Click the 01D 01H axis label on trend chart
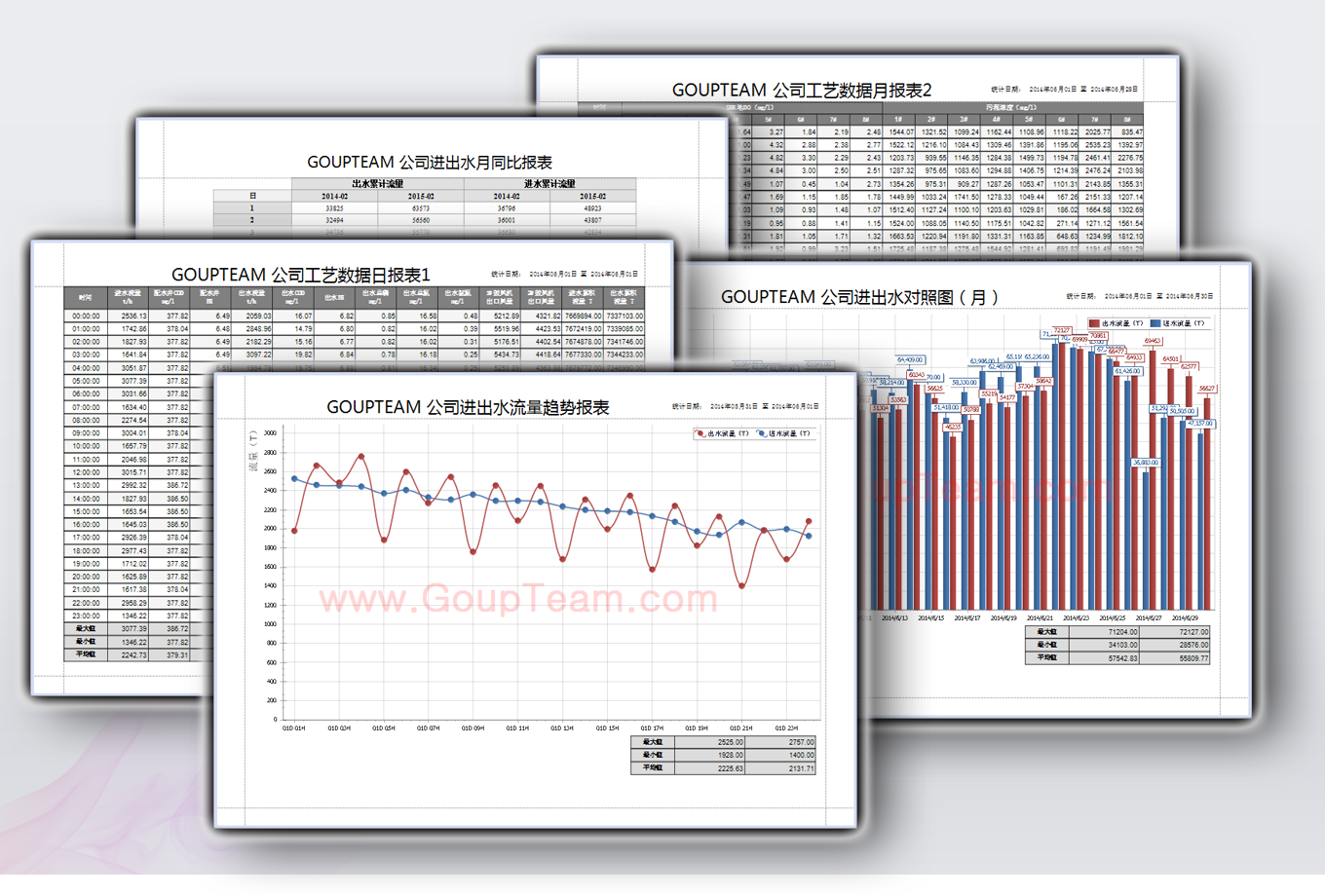This screenshot has width=1325, height=896. [x=294, y=728]
